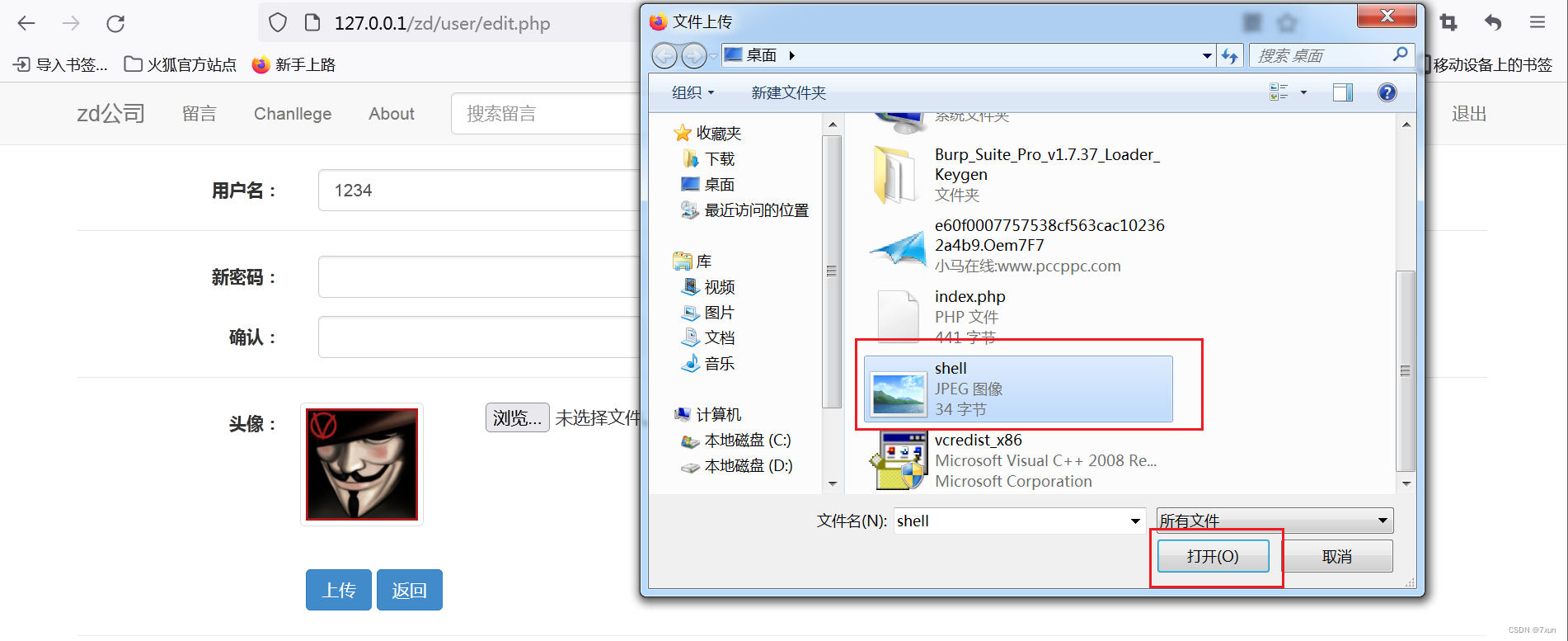Open the Firefox hamburger menu
The height and width of the screenshot is (641, 1568).
point(1537,22)
